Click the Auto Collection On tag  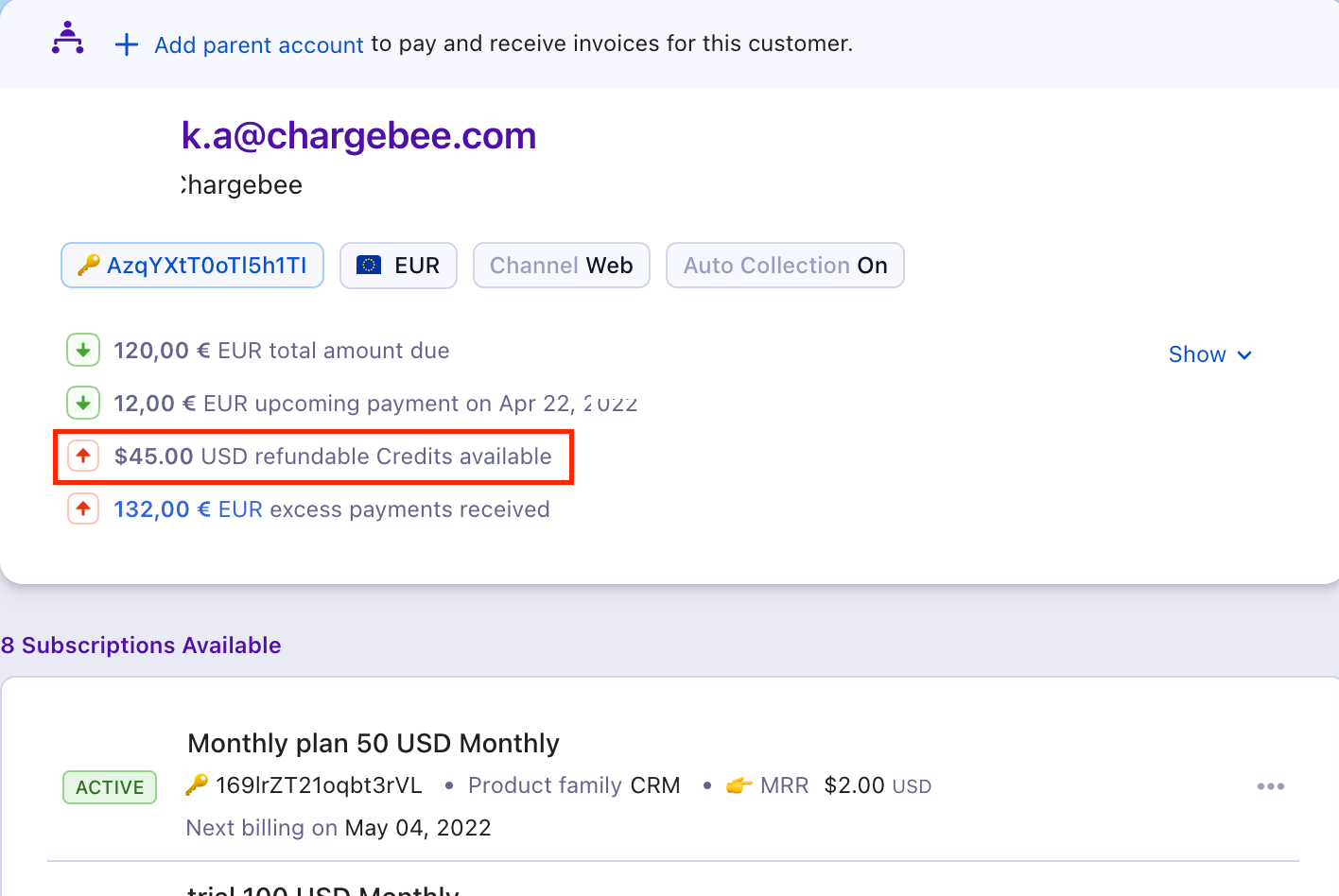(785, 266)
